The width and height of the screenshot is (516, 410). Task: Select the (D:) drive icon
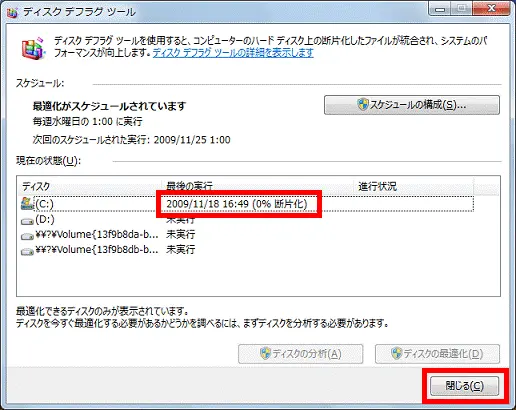(x=27, y=221)
